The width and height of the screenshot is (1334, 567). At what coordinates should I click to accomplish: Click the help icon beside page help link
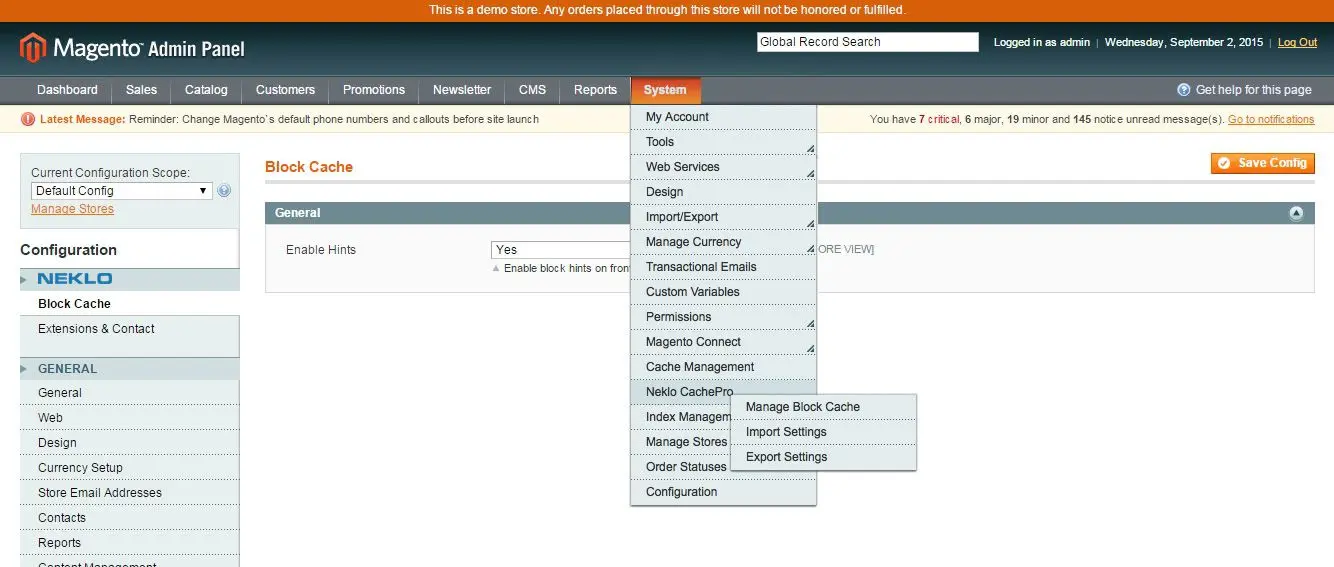point(1184,90)
